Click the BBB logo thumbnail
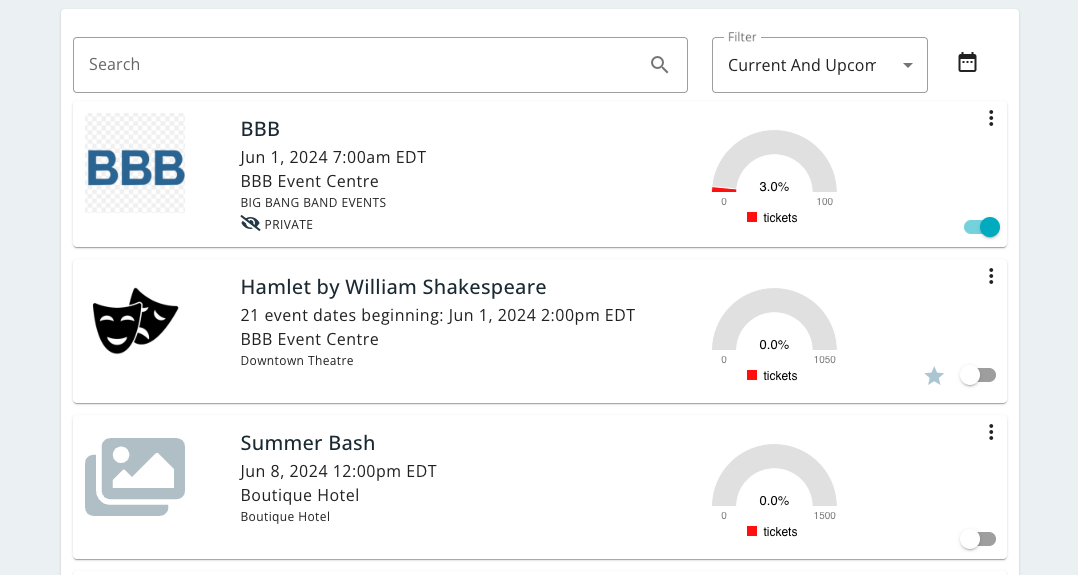1078x575 pixels. (x=135, y=163)
